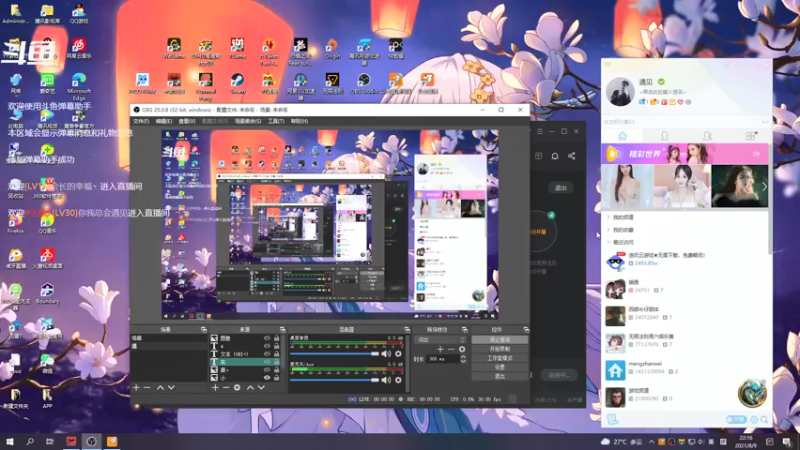Collapse the 最近访问 group in QQ panel

pos(609,242)
